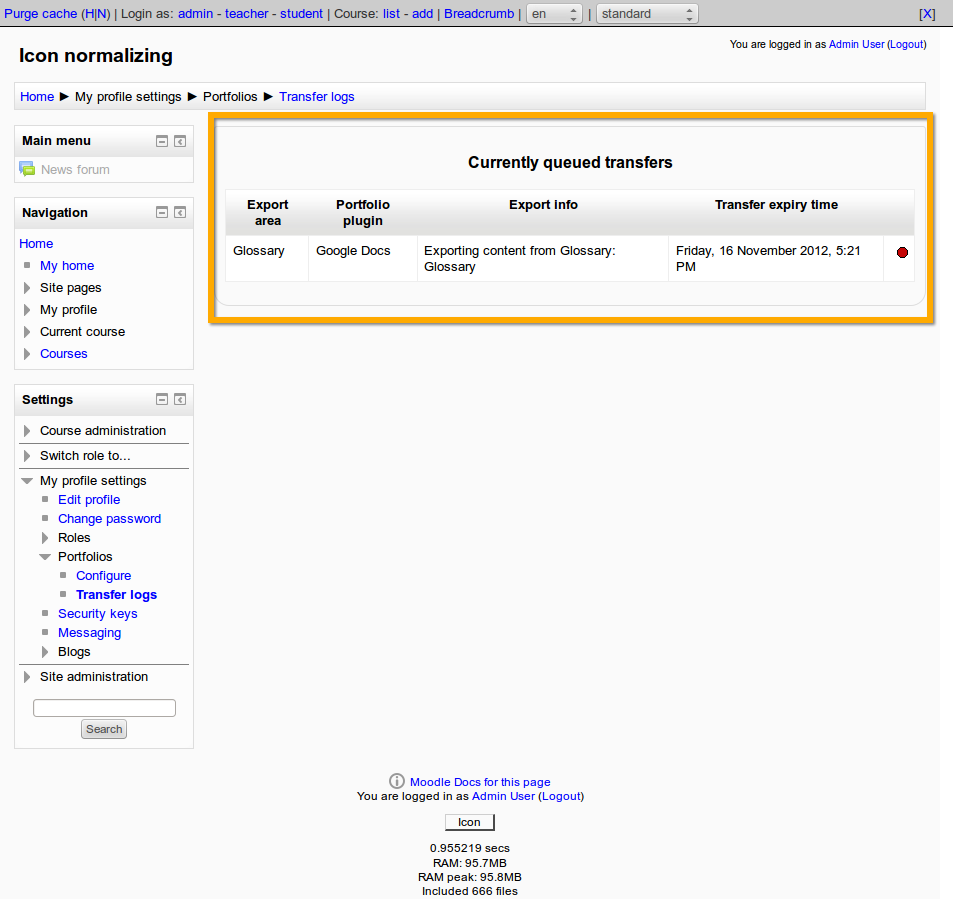This screenshot has height=899, width=953.
Task: Open the theme dropdown showing standard
Action: click(x=647, y=13)
